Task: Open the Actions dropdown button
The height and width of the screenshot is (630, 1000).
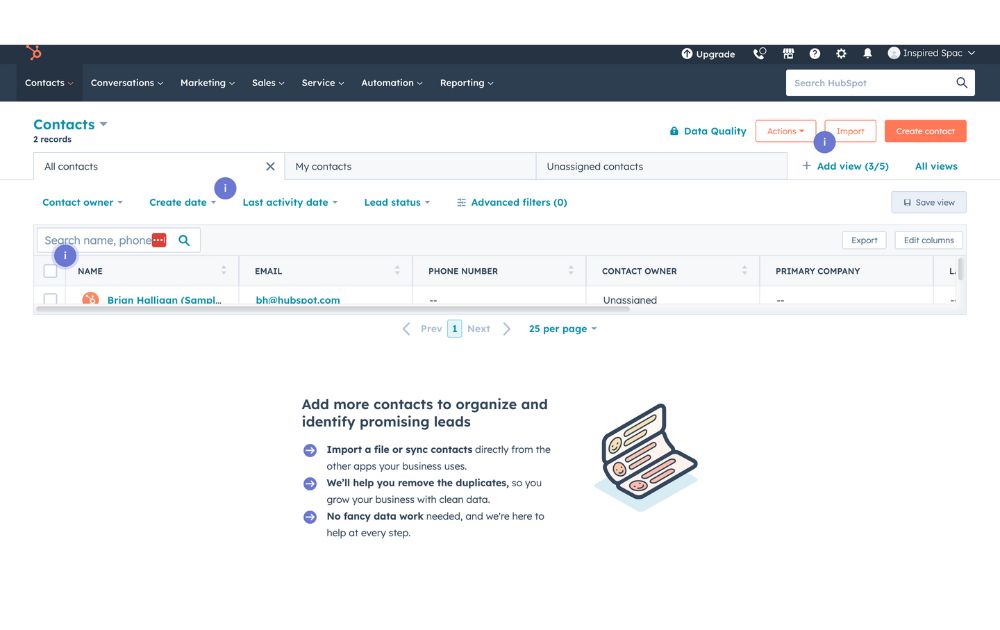Action: tap(785, 131)
